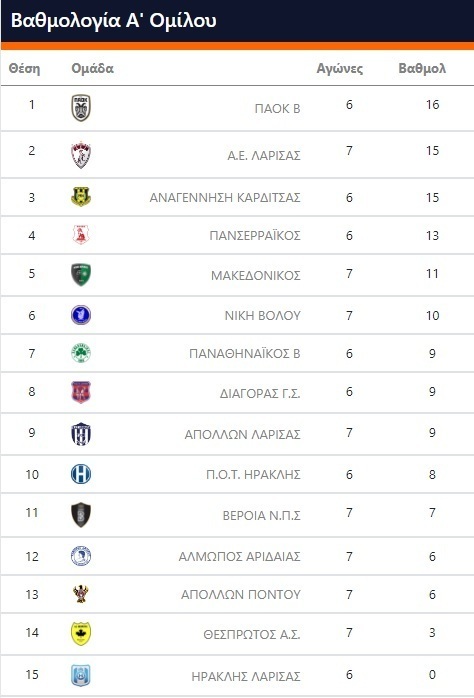Click the ΗΡΑΚΛΗΣ ΛΑΡΙΣΑΣ light blue crest

click(81, 675)
